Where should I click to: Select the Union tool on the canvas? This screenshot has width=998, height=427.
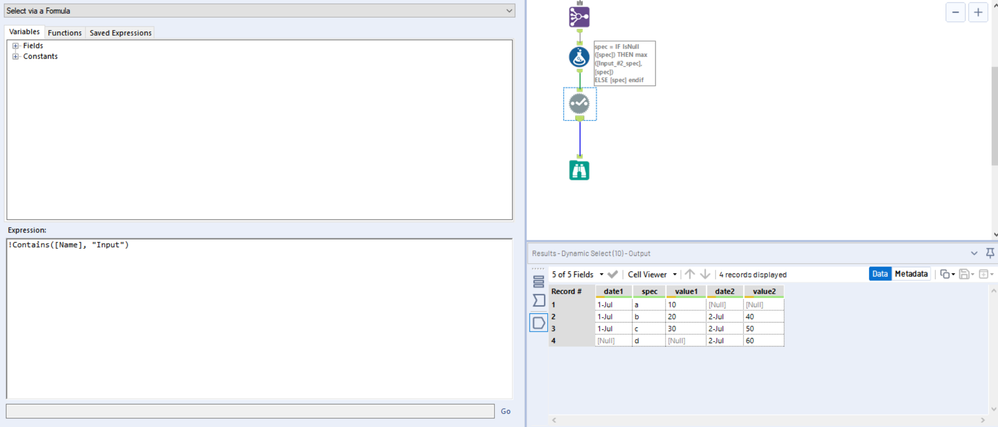click(x=579, y=17)
